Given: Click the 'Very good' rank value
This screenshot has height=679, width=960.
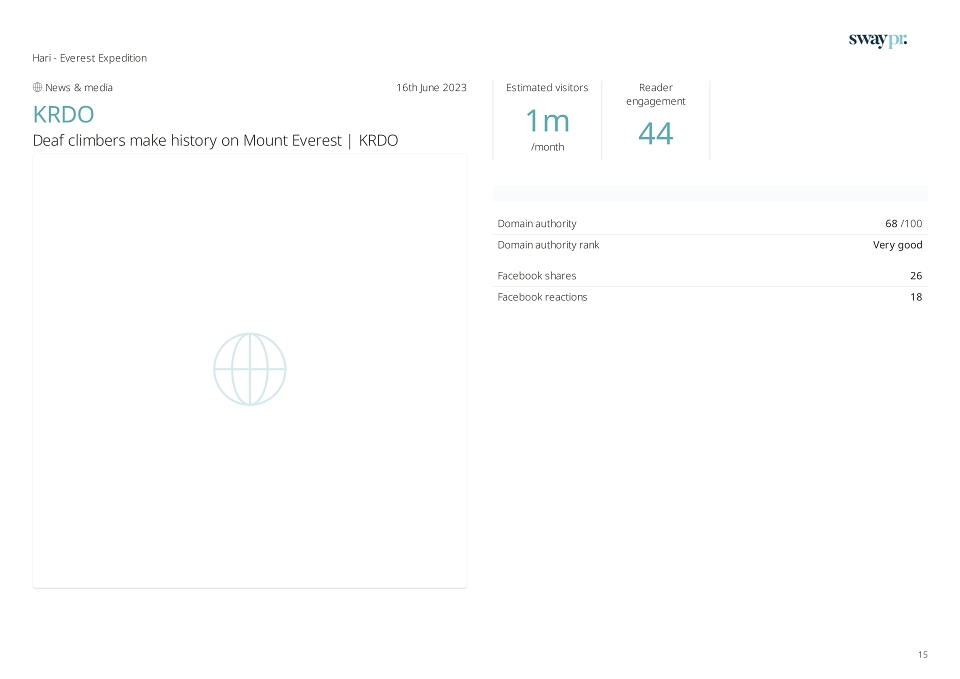Looking at the screenshot, I should [x=898, y=245].
